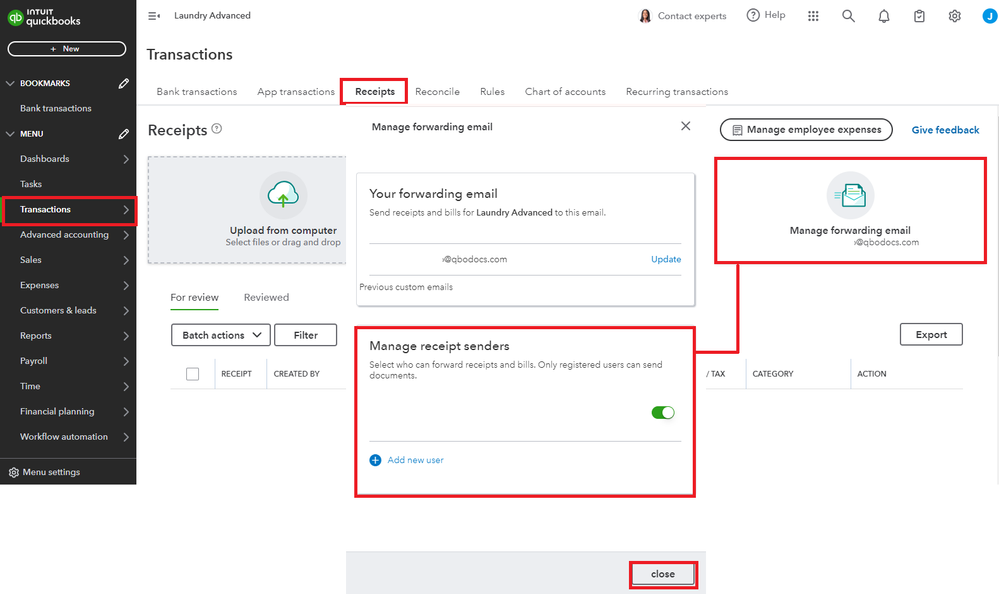Image resolution: width=999 pixels, height=594 pixels.
Task: Click the clipboard tasks icon in header
Action: (x=920, y=16)
